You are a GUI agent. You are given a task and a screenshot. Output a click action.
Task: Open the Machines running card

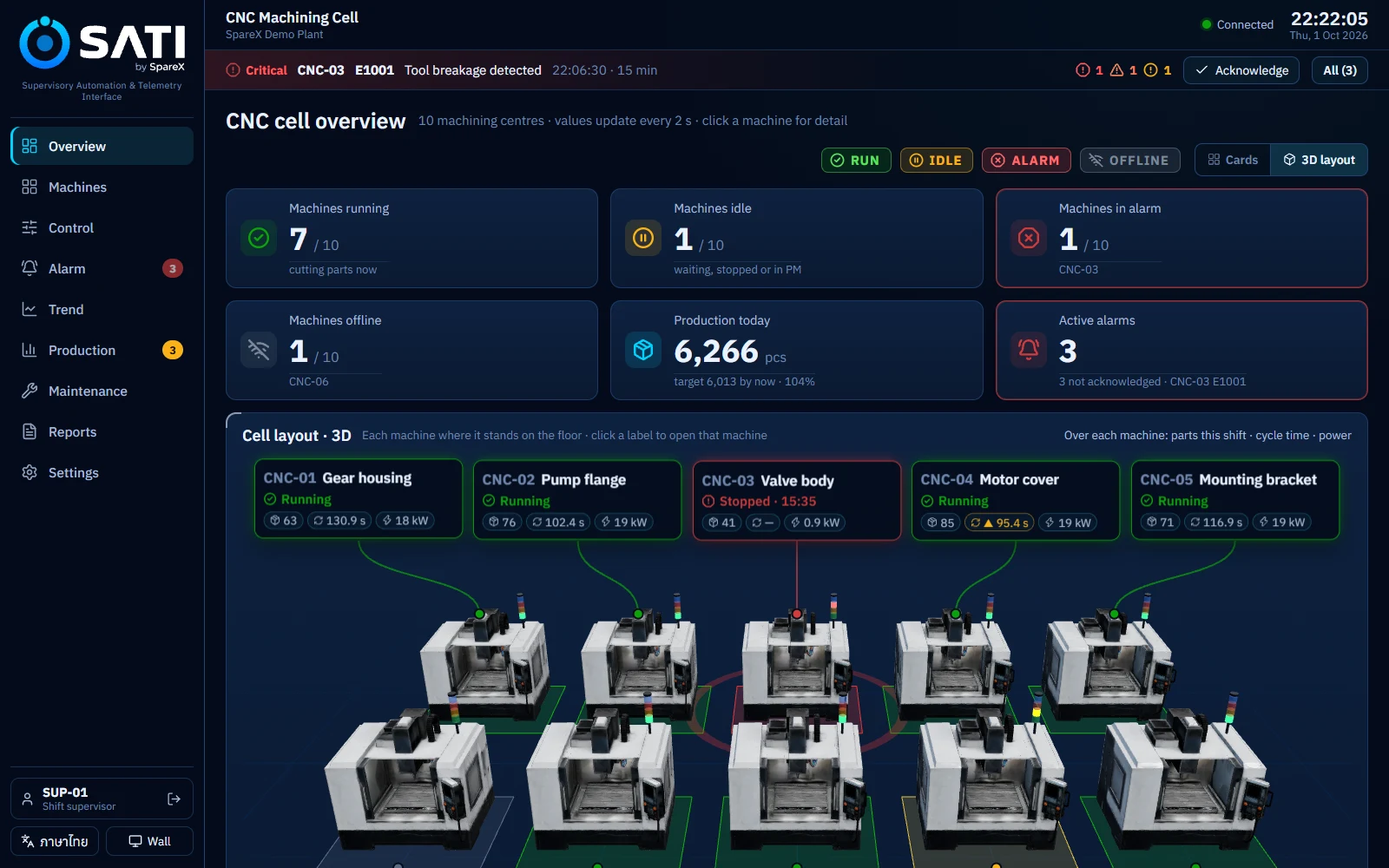tap(411, 238)
